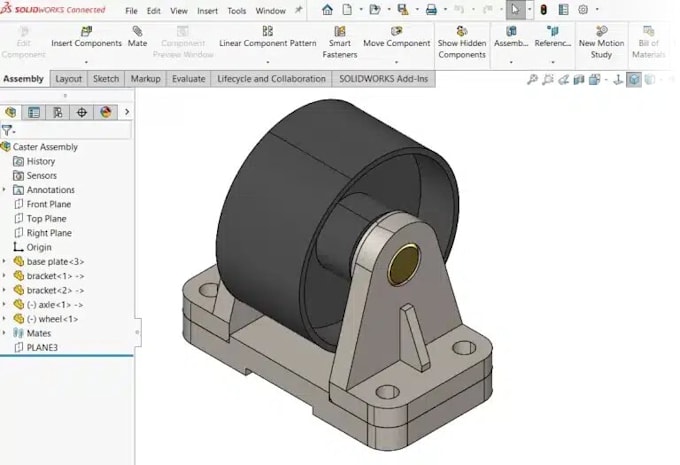Click the Save icon
680x465 pixels.
click(x=403, y=10)
